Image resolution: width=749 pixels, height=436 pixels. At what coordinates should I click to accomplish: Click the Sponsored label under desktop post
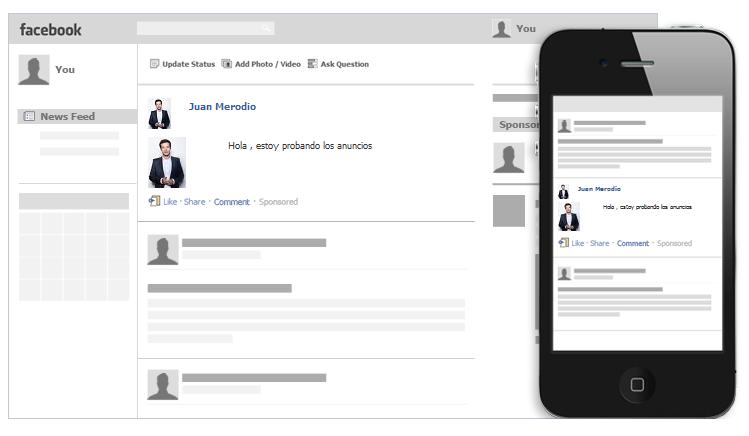(278, 202)
